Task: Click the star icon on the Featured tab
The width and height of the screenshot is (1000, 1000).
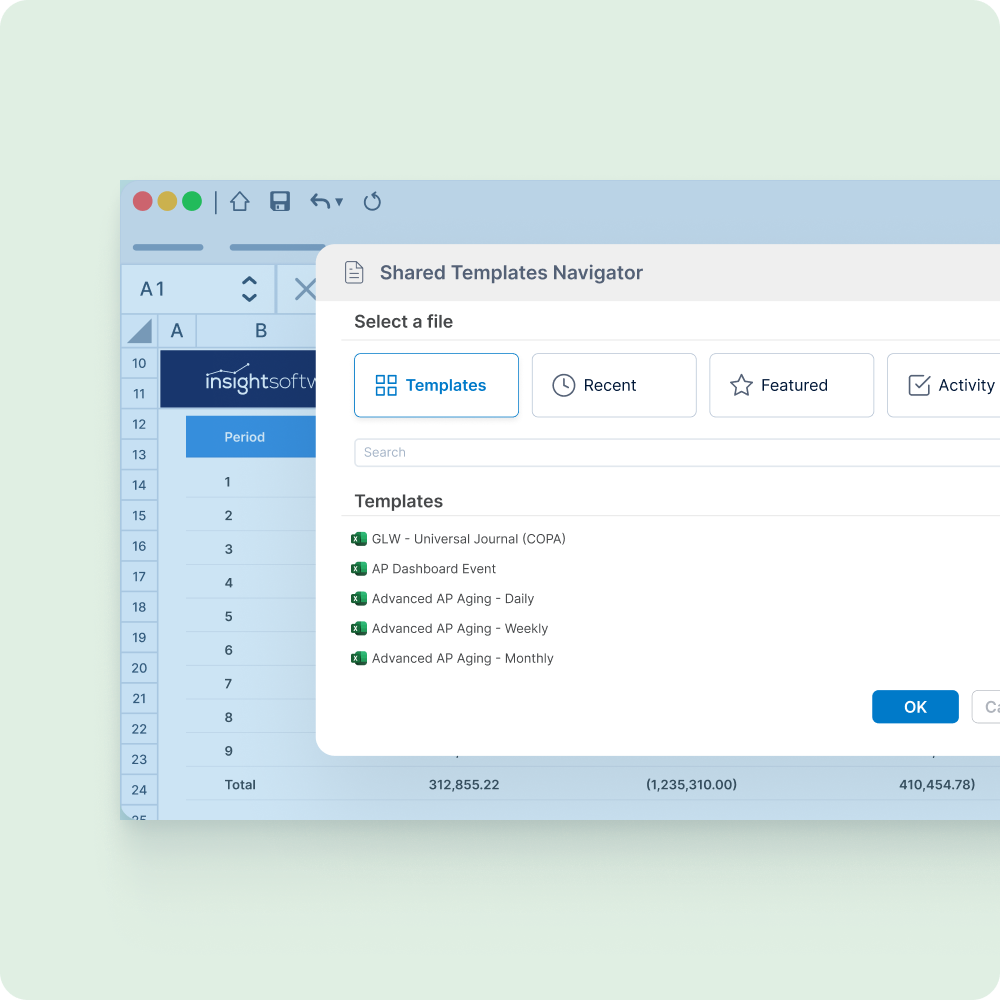Action: click(x=742, y=385)
